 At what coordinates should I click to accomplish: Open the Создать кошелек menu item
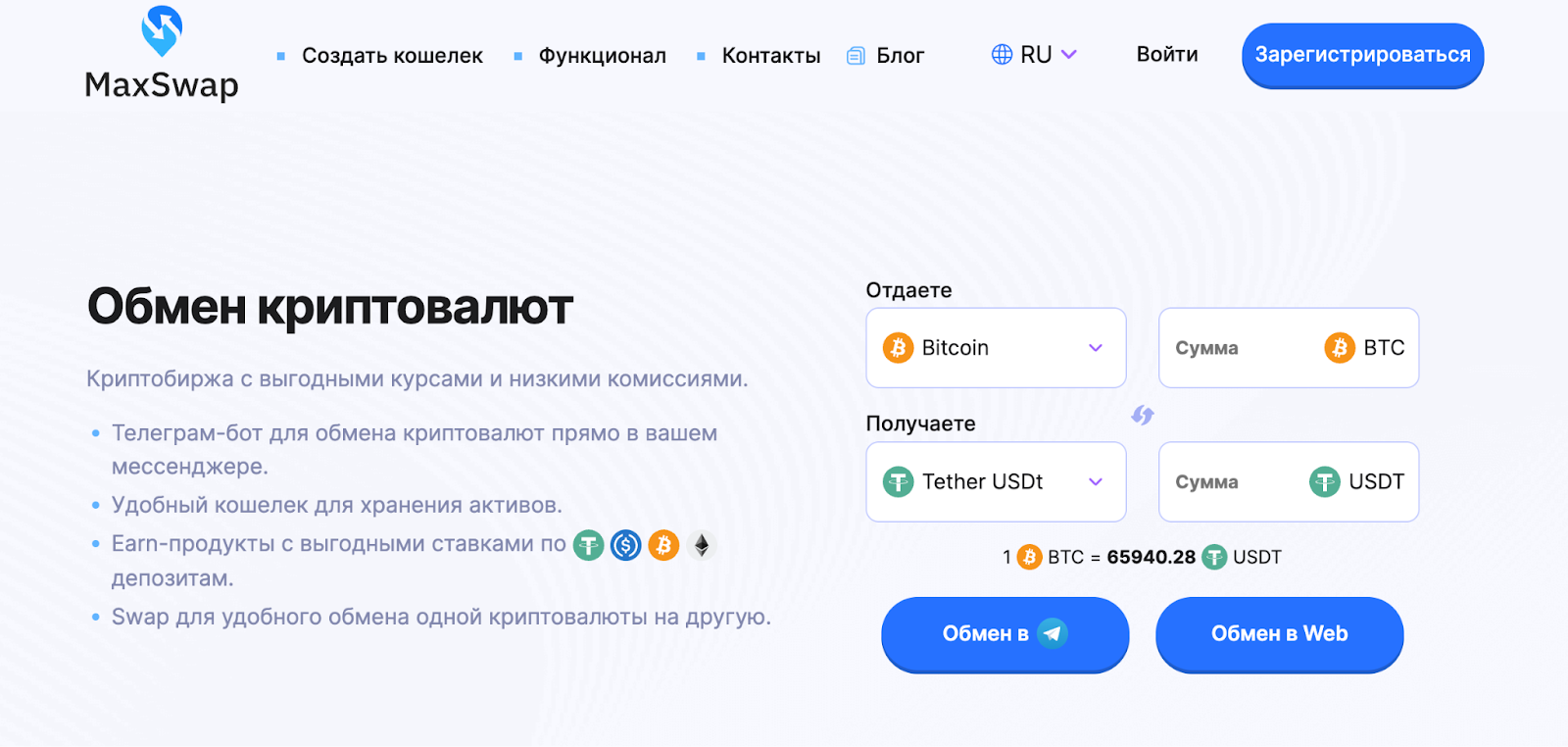392,56
